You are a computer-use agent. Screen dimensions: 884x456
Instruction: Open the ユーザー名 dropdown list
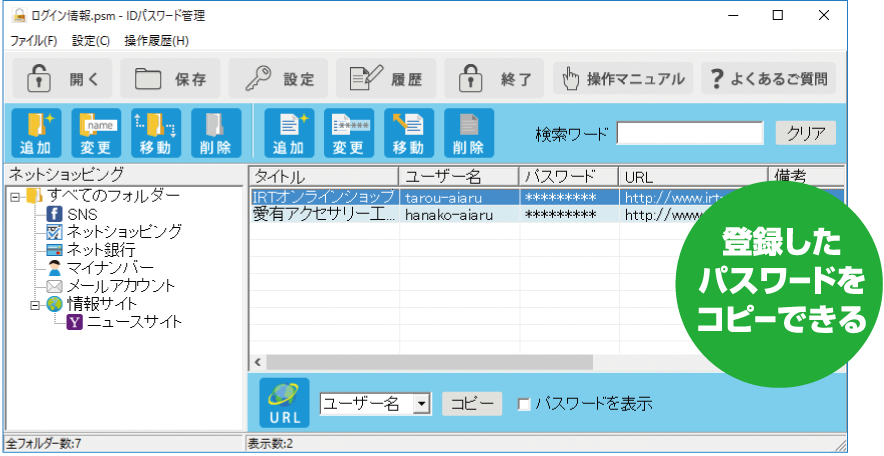421,404
